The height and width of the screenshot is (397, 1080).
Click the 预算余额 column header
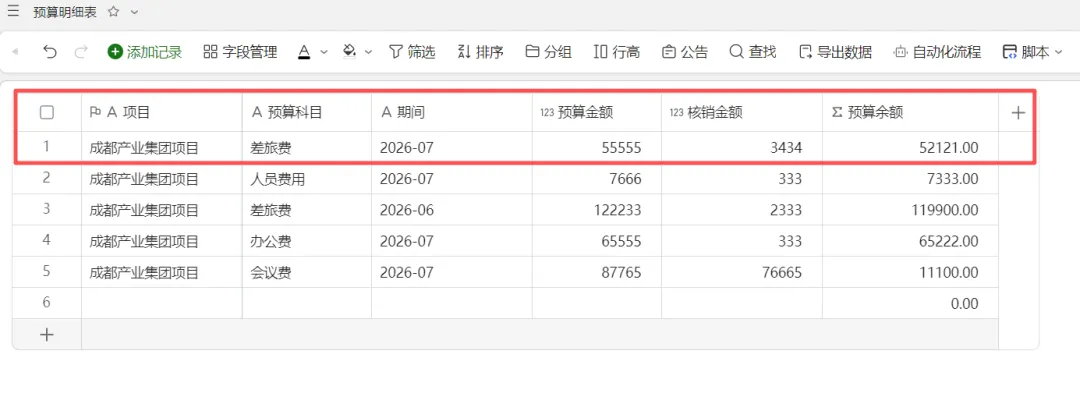click(x=910, y=112)
